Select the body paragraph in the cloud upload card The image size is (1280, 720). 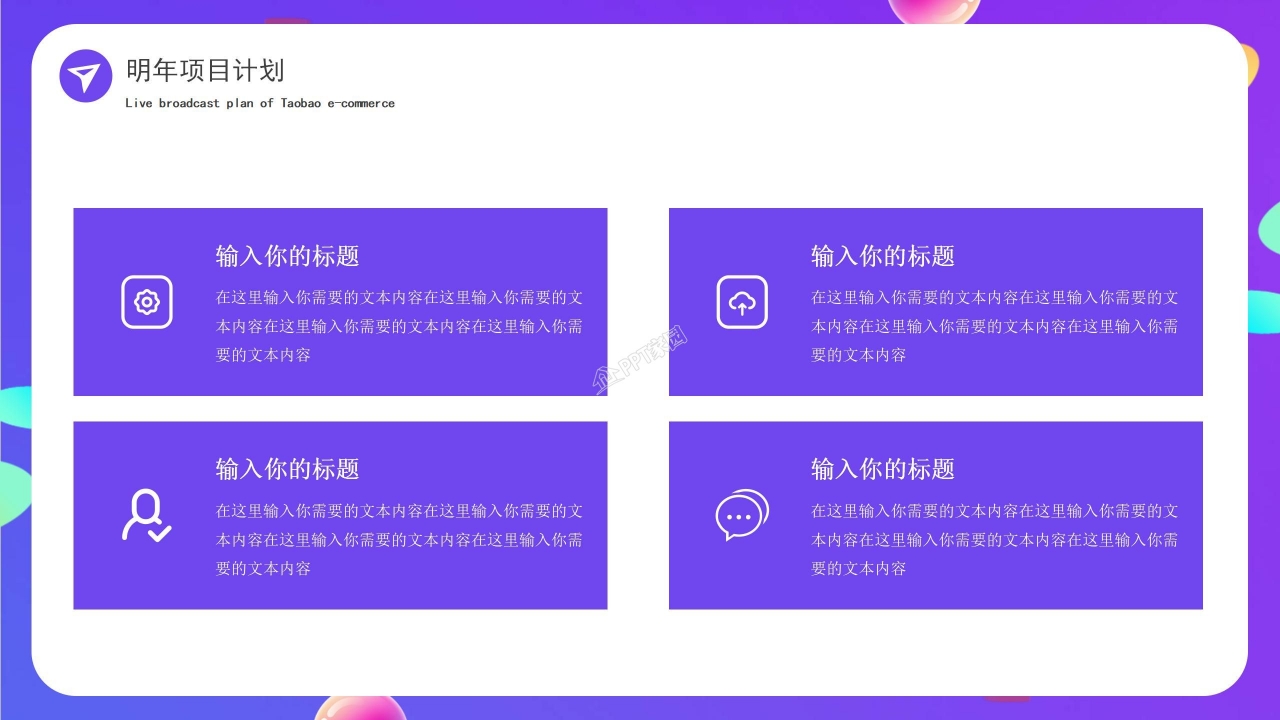(995, 326)
